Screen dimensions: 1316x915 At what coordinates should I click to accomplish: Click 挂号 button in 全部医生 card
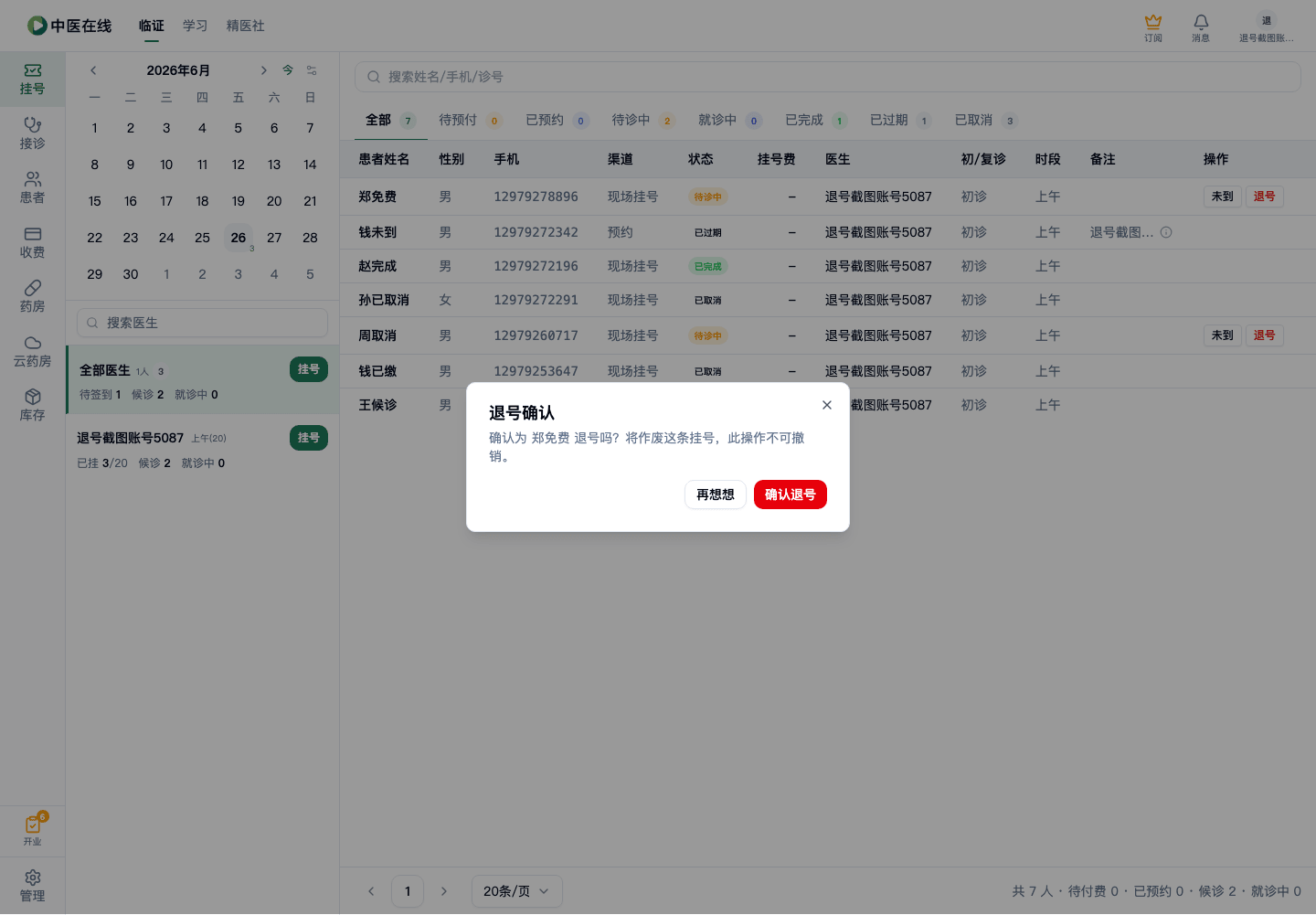click(309, 369)
